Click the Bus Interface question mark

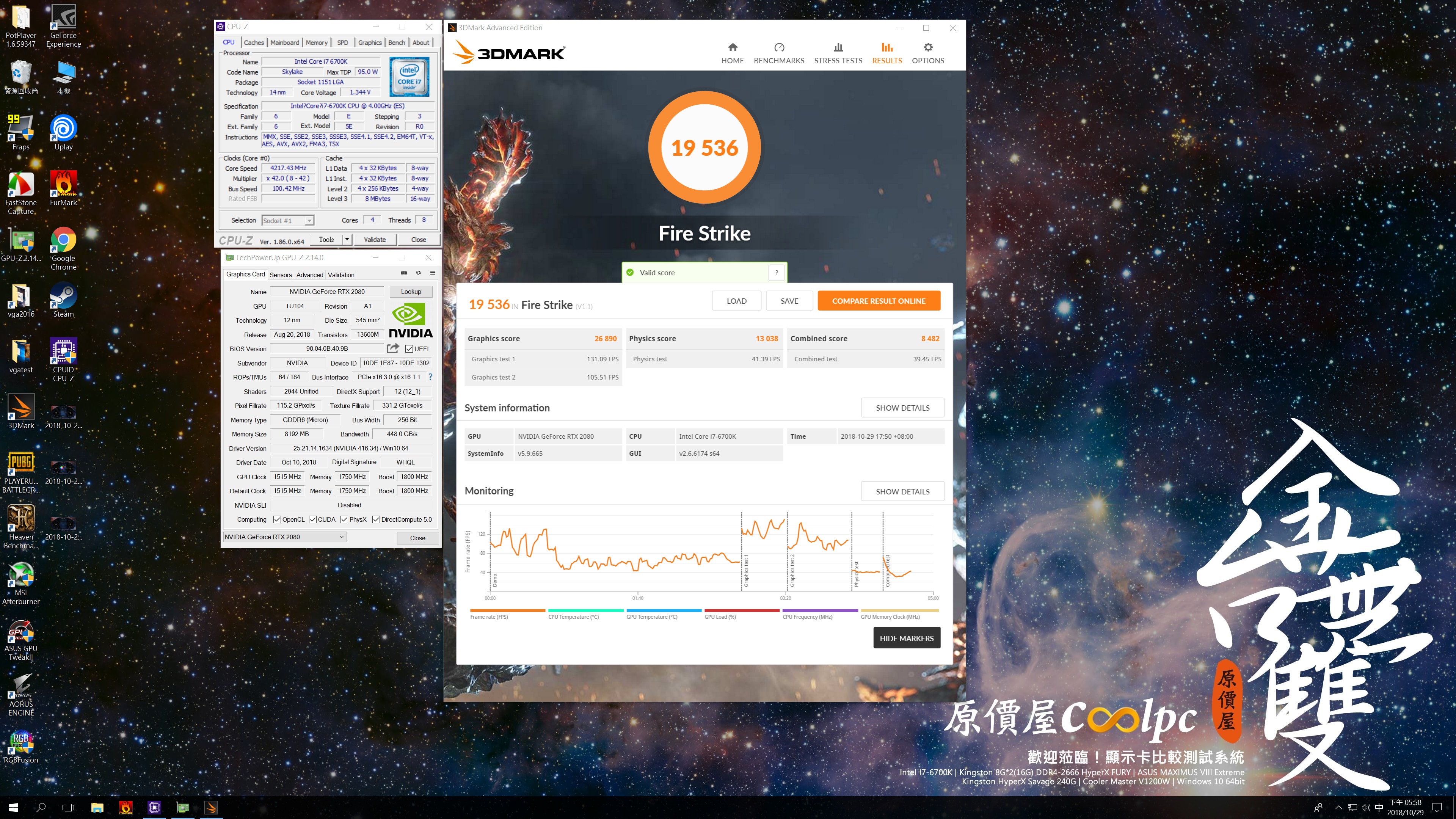[x=430, y=377]
